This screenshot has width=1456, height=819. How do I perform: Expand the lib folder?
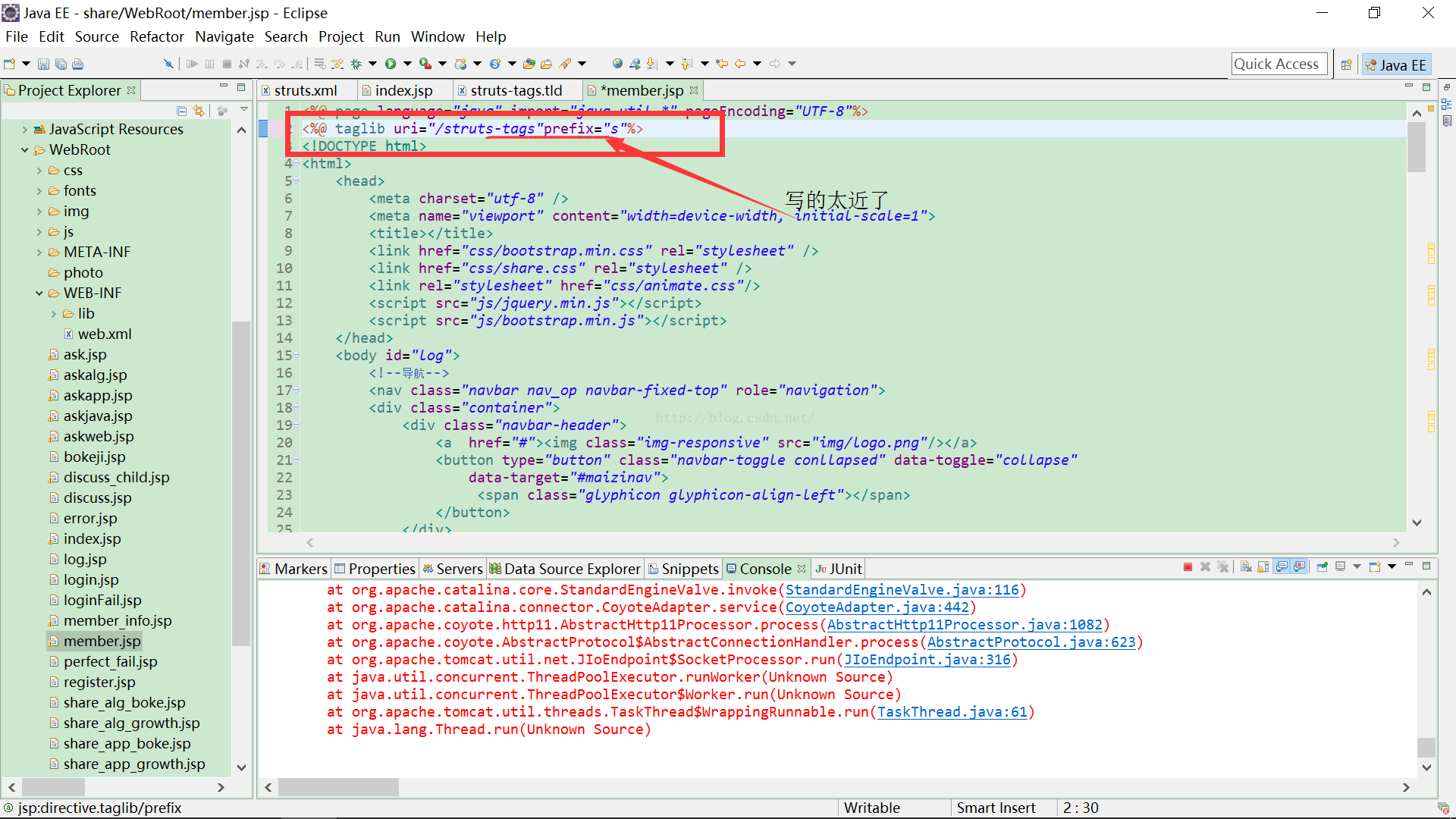(x=54, y=314)
